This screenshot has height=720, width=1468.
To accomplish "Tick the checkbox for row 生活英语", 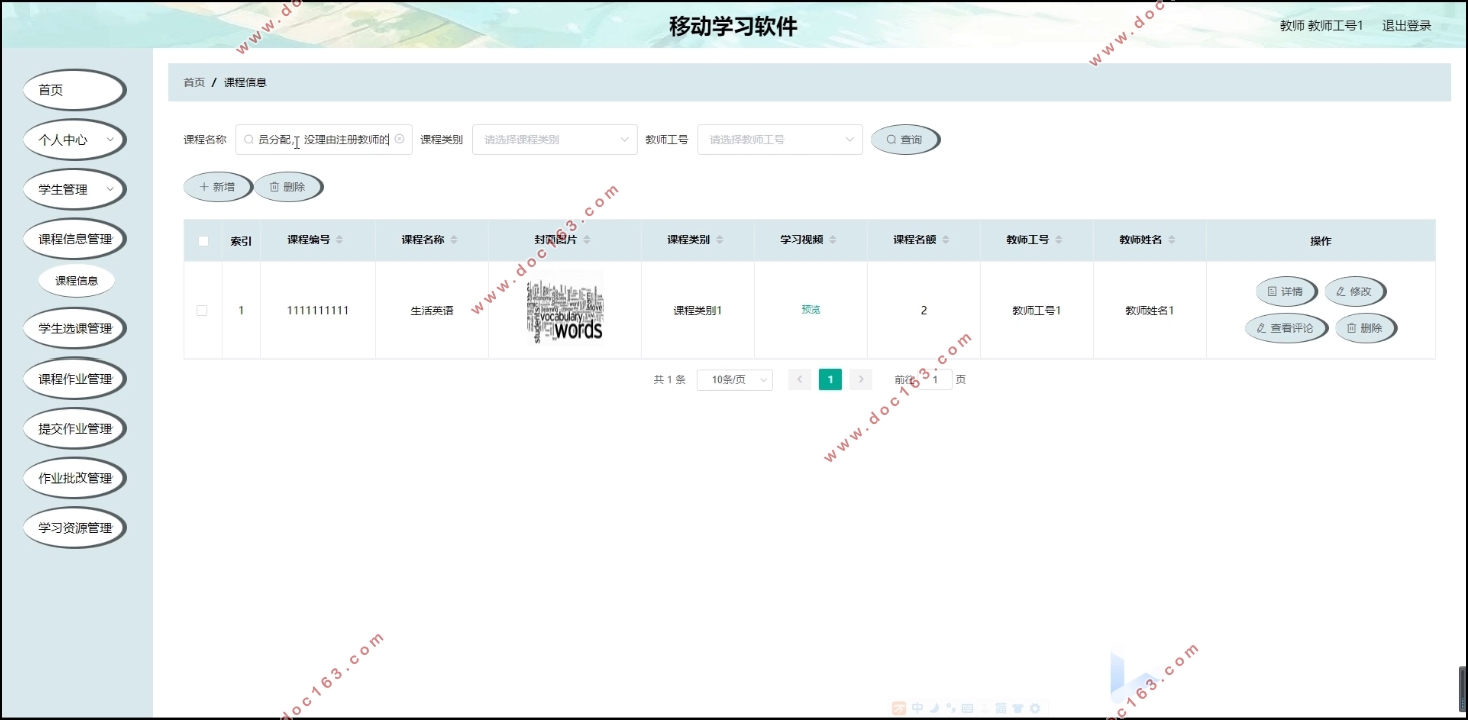I will pyautogui.click(x=202, y=311).
